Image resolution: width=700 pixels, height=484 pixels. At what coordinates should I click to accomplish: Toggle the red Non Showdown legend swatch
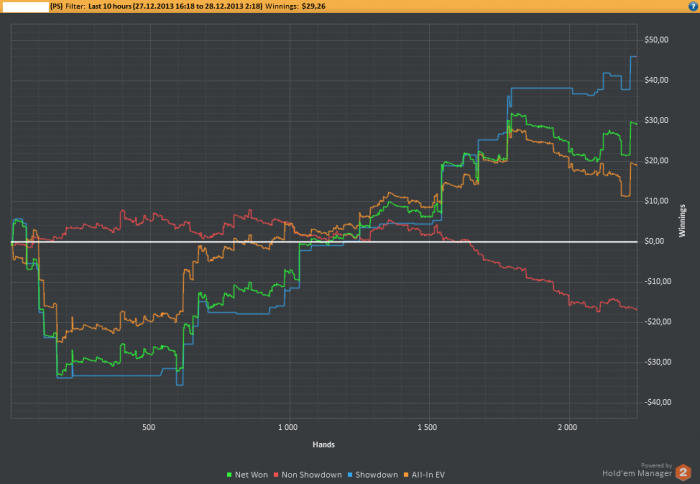coord(276,475)
